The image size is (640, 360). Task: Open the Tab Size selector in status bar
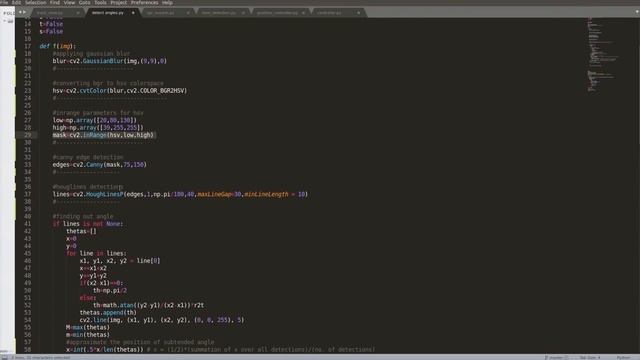(590, 357)
